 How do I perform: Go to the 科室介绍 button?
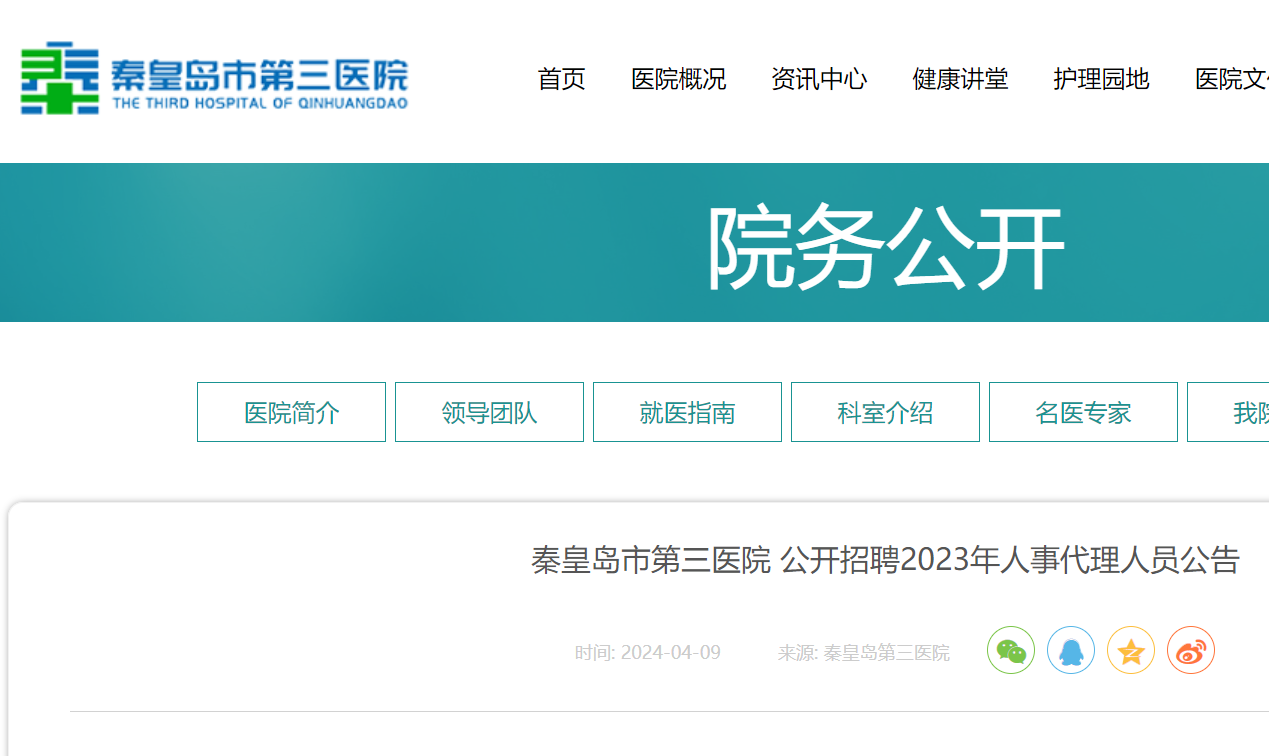pos(885,412)
